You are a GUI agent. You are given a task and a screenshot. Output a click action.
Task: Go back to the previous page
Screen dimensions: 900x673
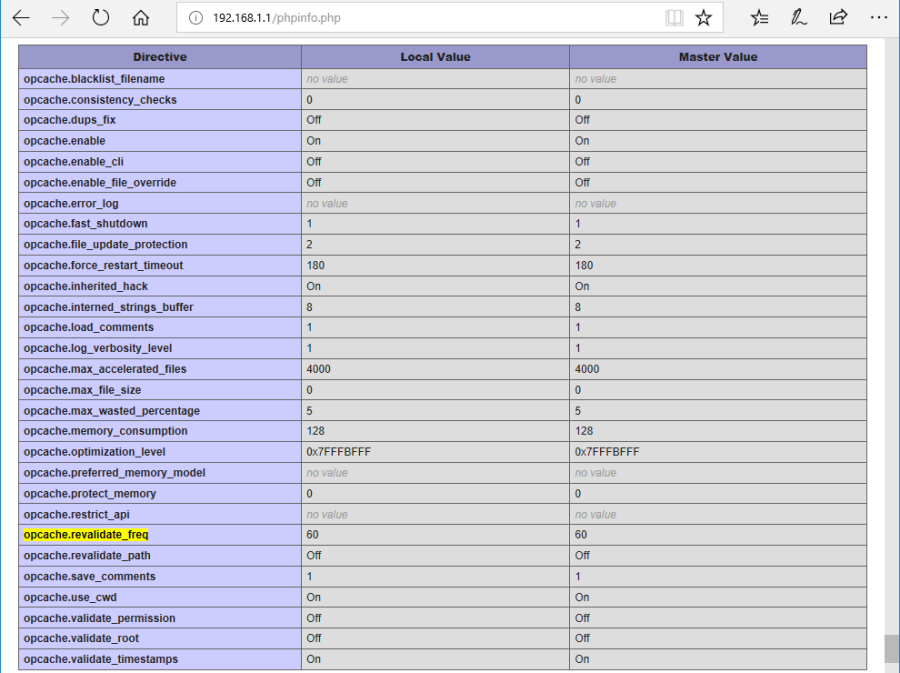click(x=21, y=18)
